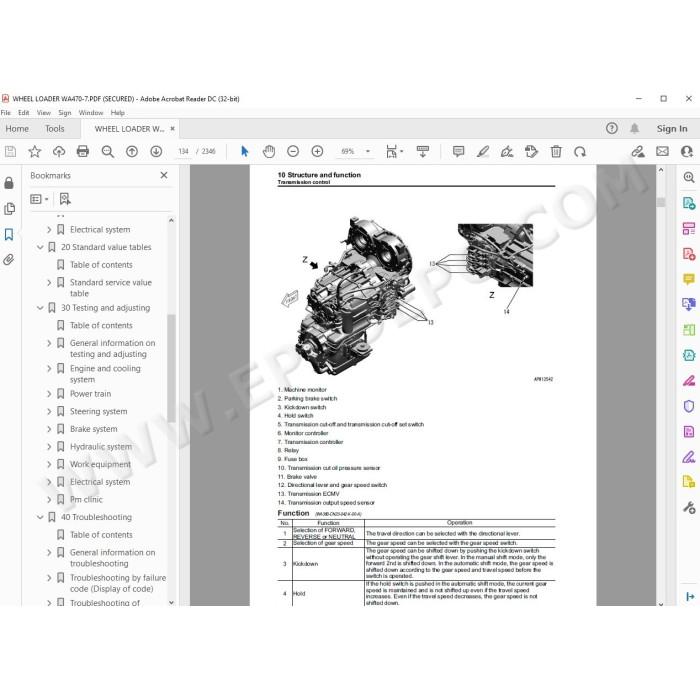
Task: Go to the previous page arrow
Action: coord(132,152)
